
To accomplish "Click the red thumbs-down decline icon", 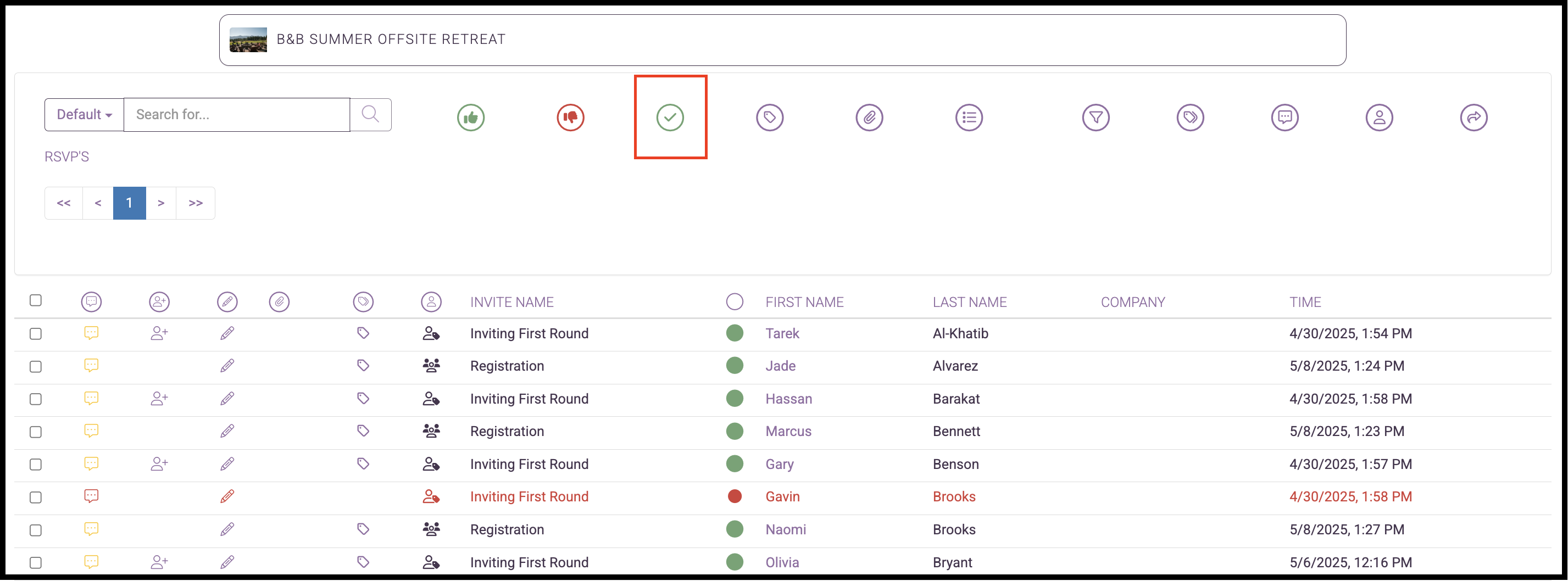I will 570,118.
